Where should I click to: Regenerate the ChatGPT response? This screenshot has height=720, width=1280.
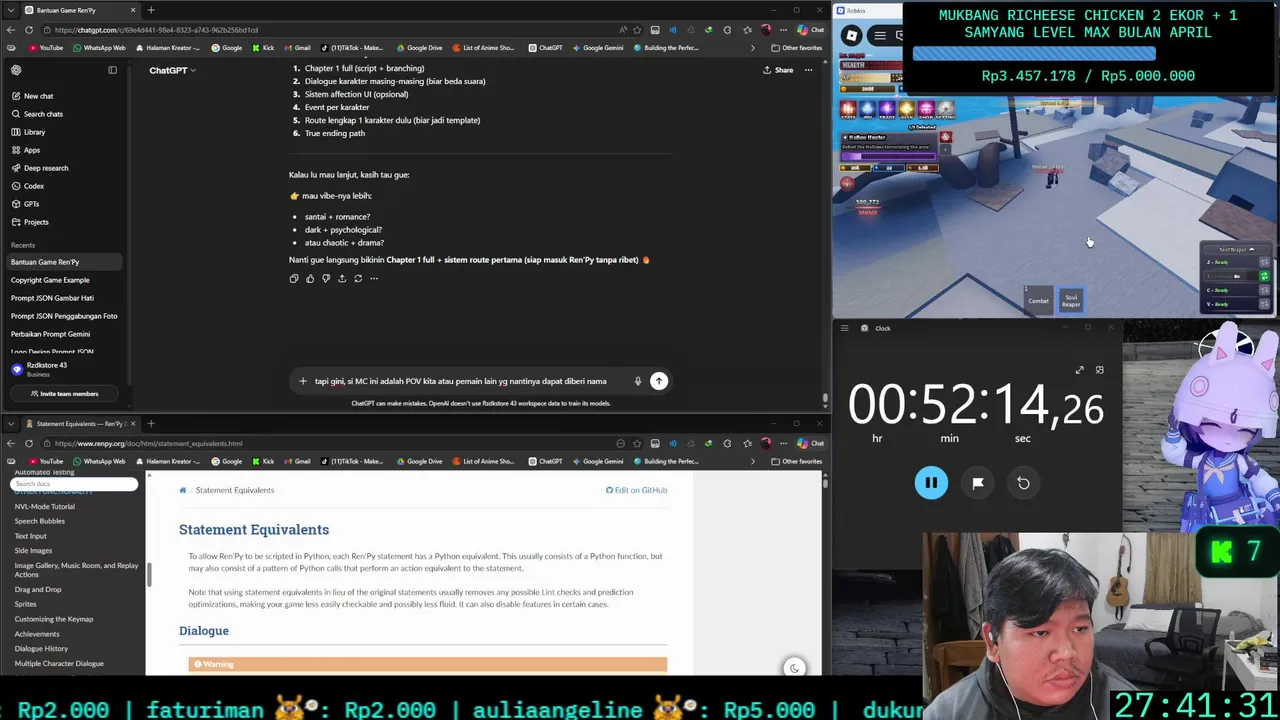pos(358,278)
